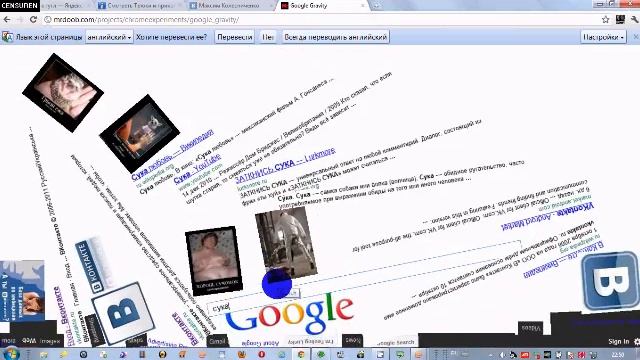Screen dimensions: 640x360
Task: Open the upside-down VKontakte Android Market link
Action: click(547, 216)
